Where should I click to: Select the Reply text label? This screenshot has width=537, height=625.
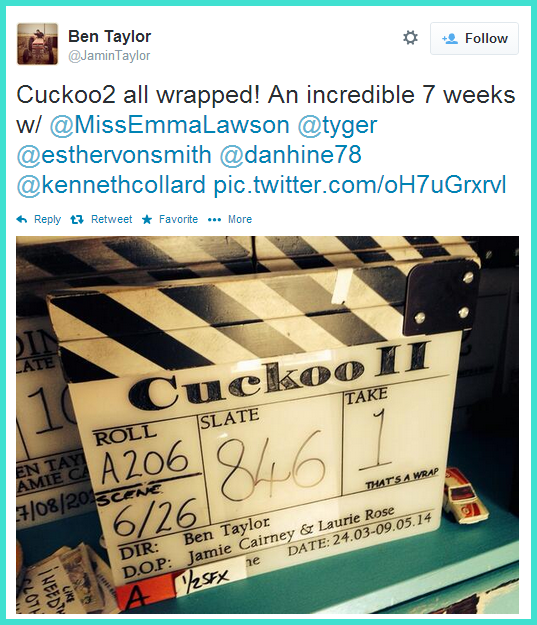tap(47, 220)
